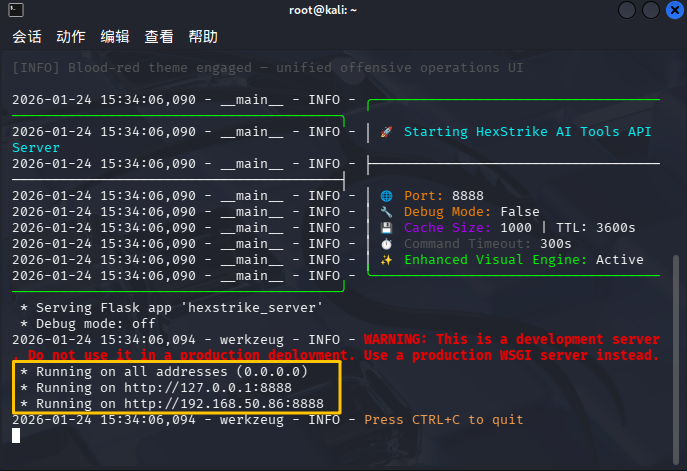Viewport: 687px width, 471px height.
Task: Open the 查看 menu
Action: click(159, 37)
